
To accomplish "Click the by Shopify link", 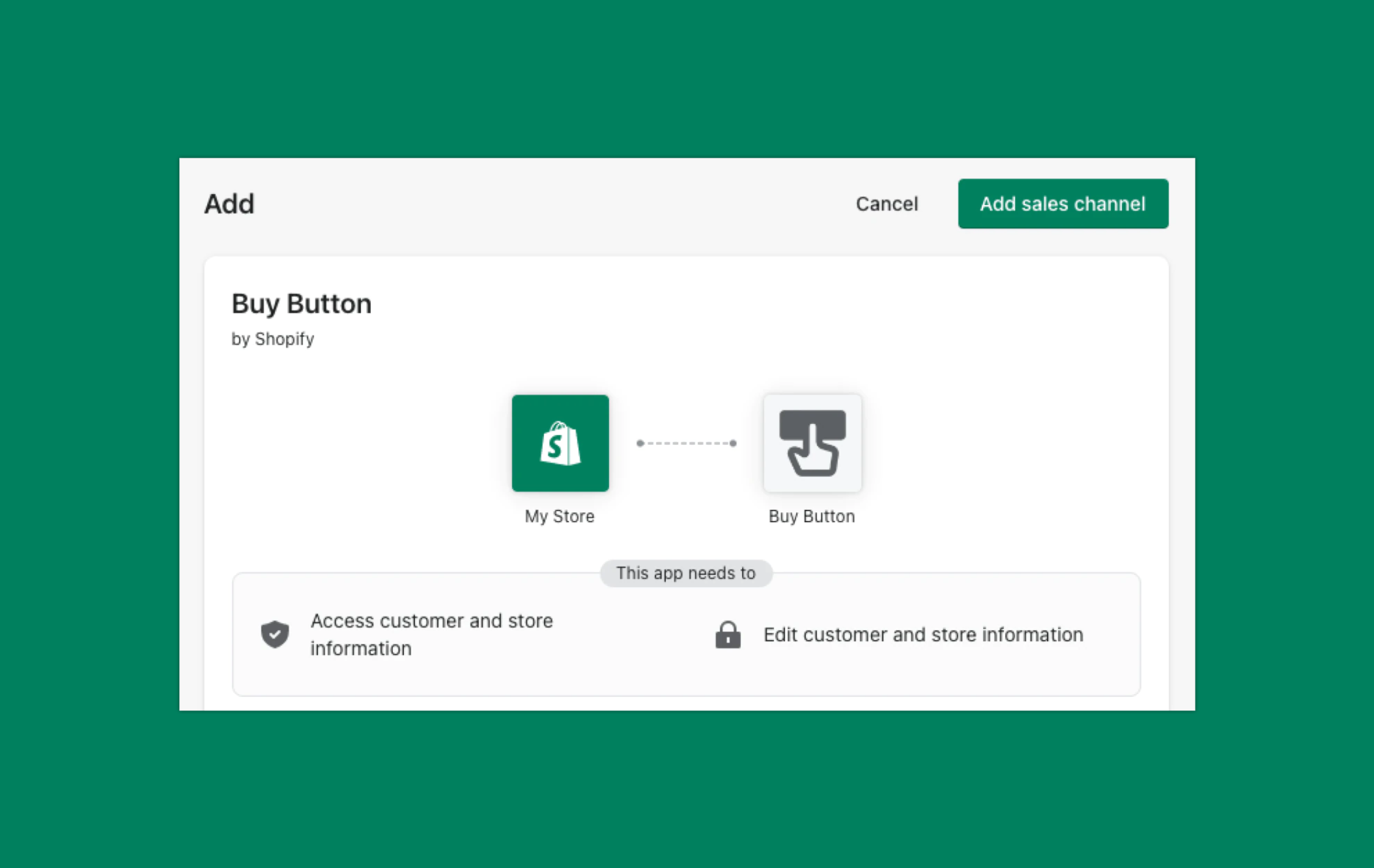I will click(273, 339).
